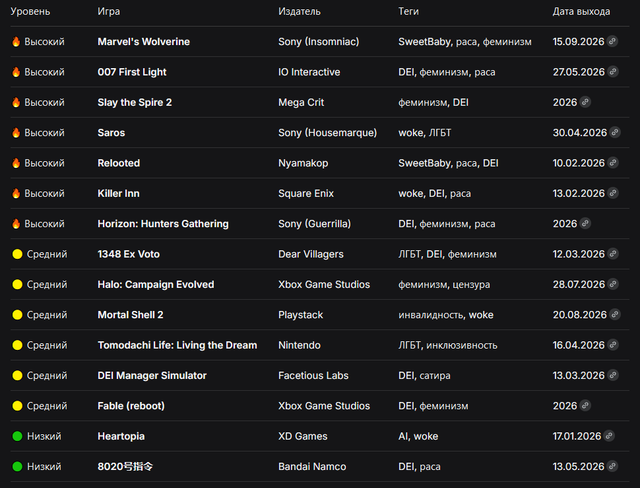Click tags 'инвалидность, woke'

(446, 315)
